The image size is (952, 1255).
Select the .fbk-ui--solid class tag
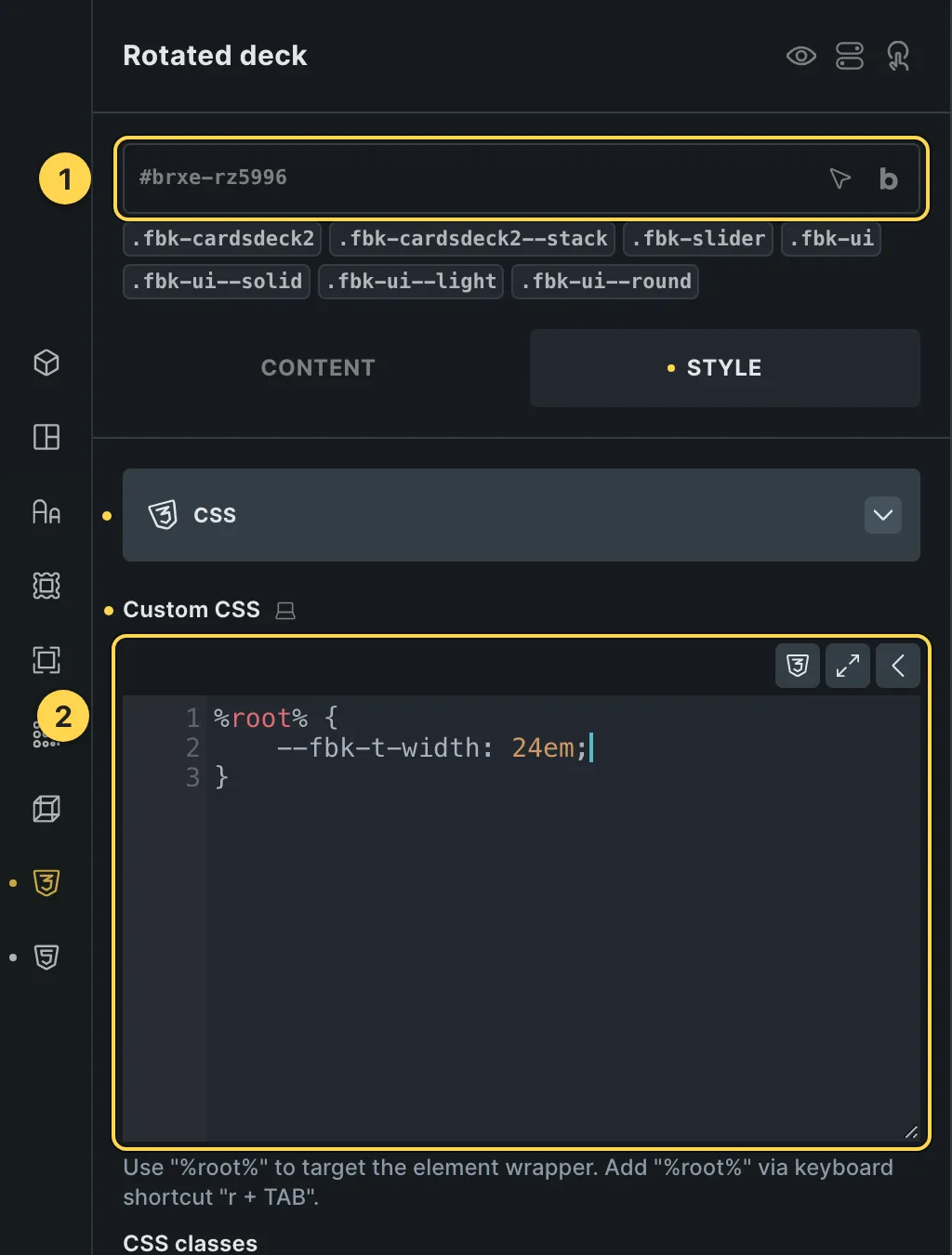217,282
